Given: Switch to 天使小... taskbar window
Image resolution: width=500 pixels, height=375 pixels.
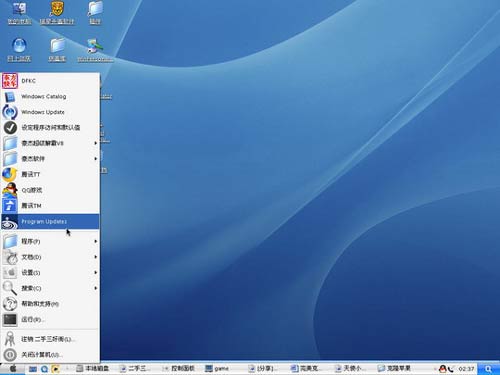Looking at the screenshot, I should 351,369.
